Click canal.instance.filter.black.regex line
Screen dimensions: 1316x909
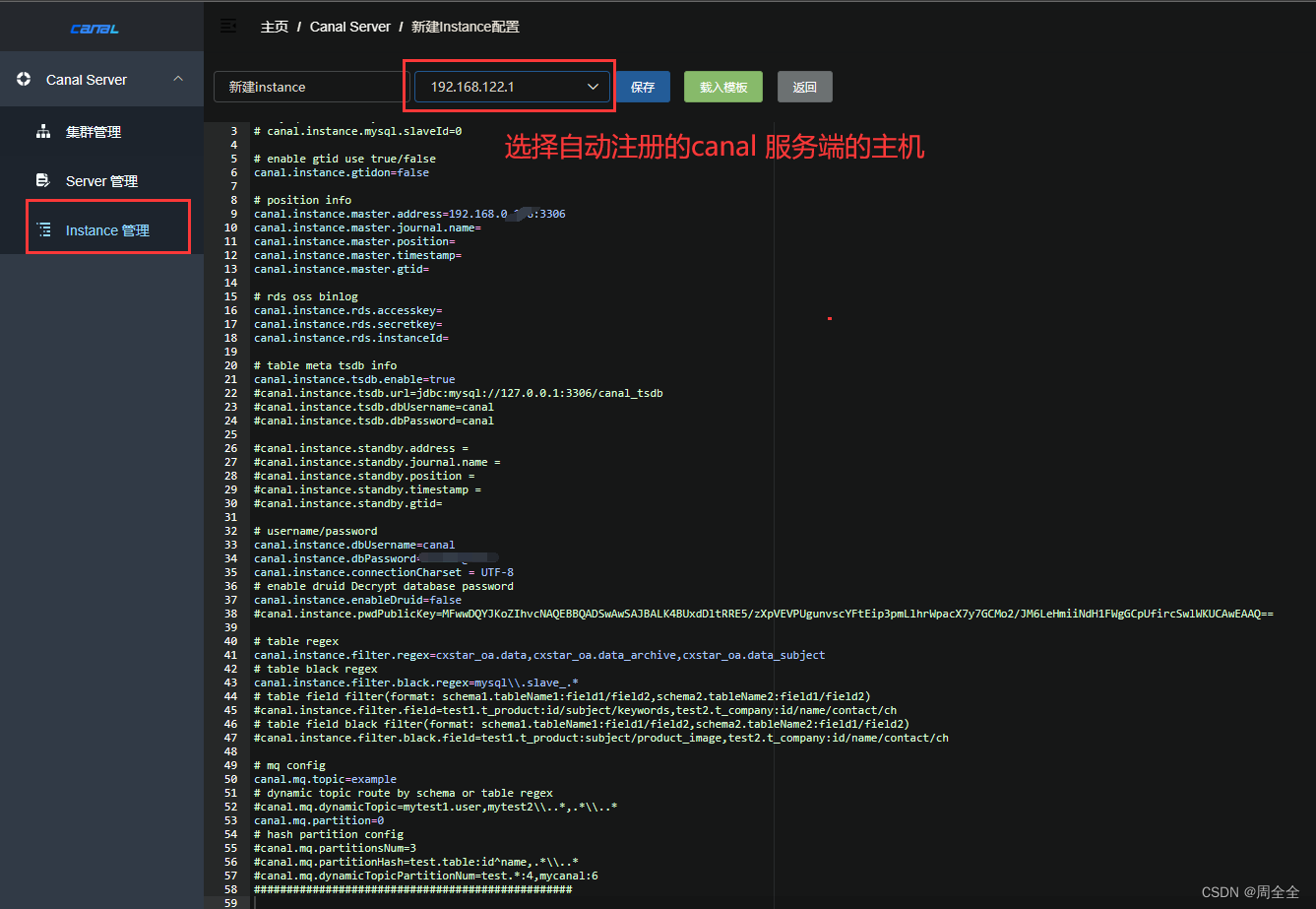pos(416,682)
